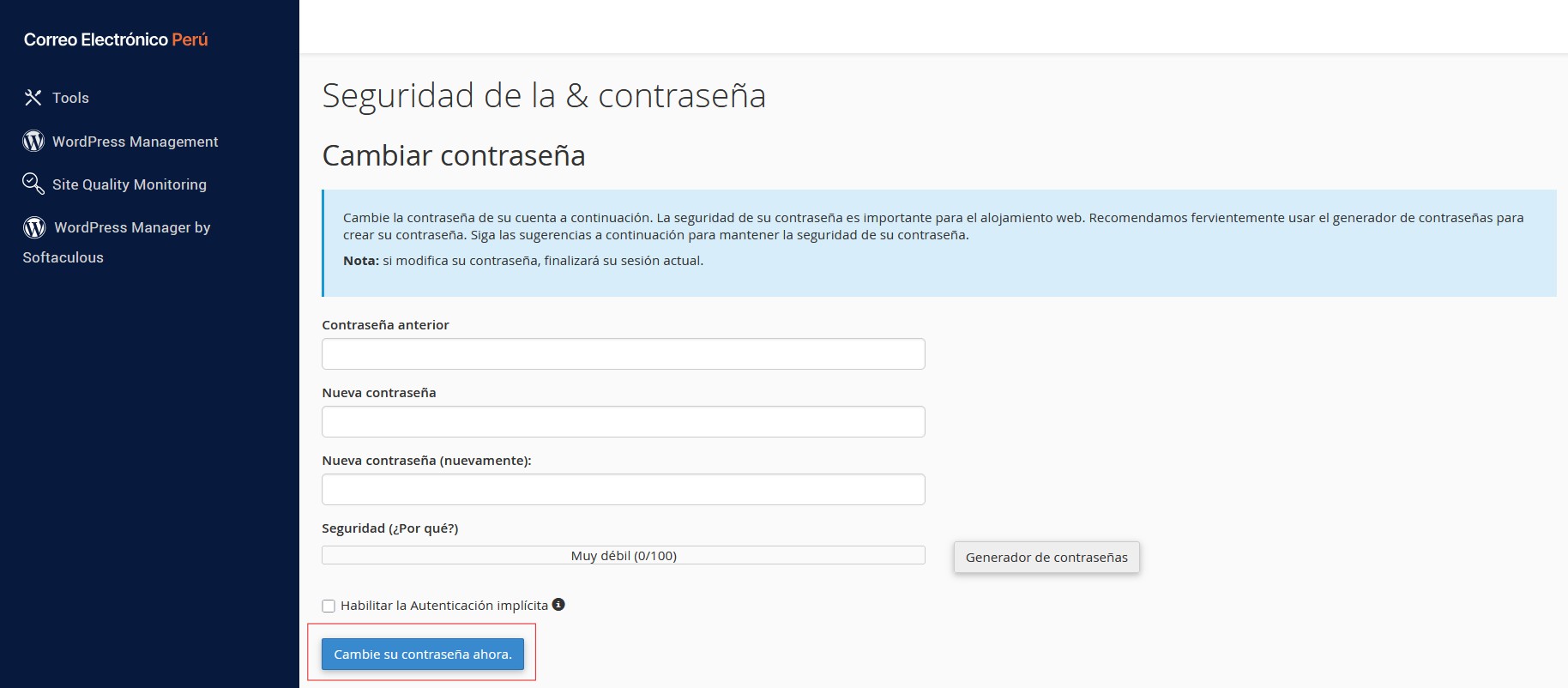Click the Tools wrench icon in sidebar

(x=33, y=98)
